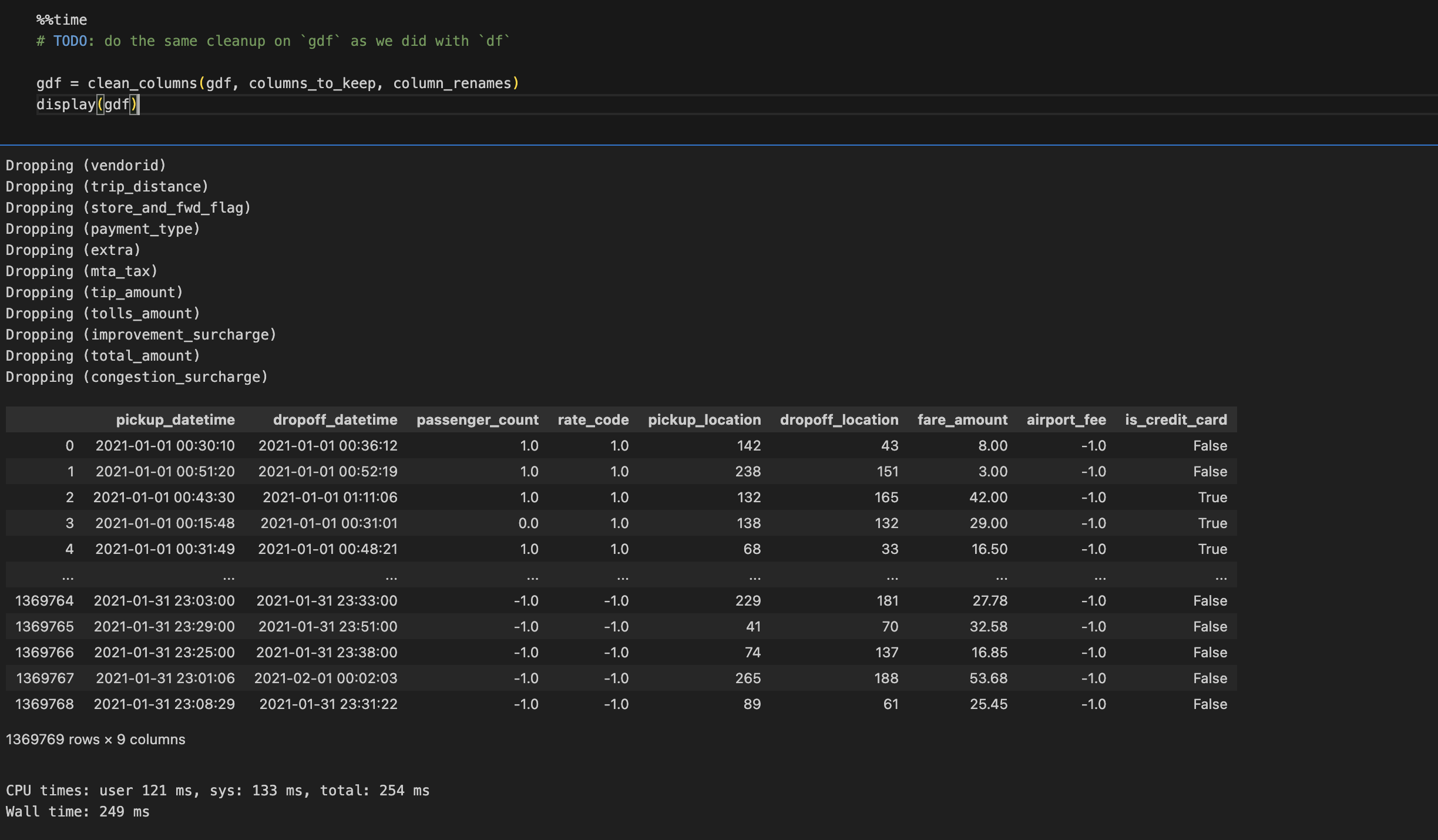
Task: Select row index 1369768 in the table
Action: point(45,704)
